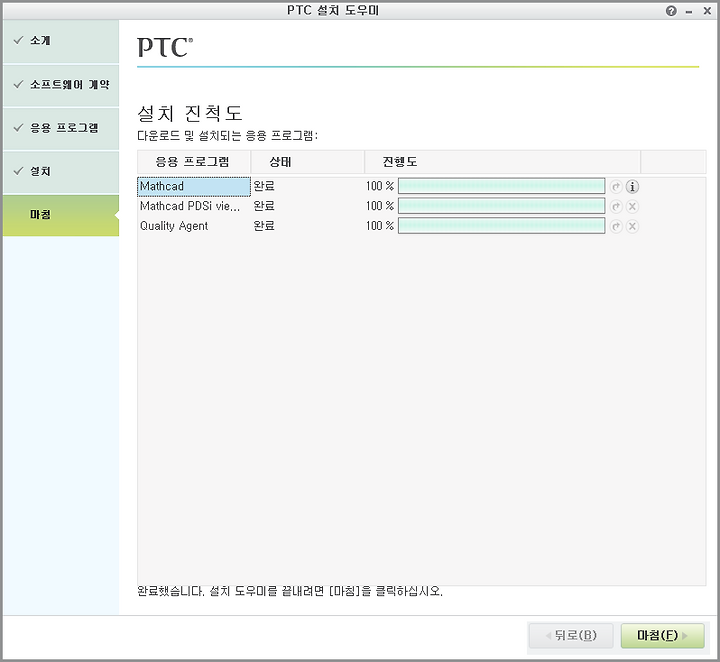Go to 소프트웨어 계약 step
Screen dimensions: 720x662
[61, 85]
